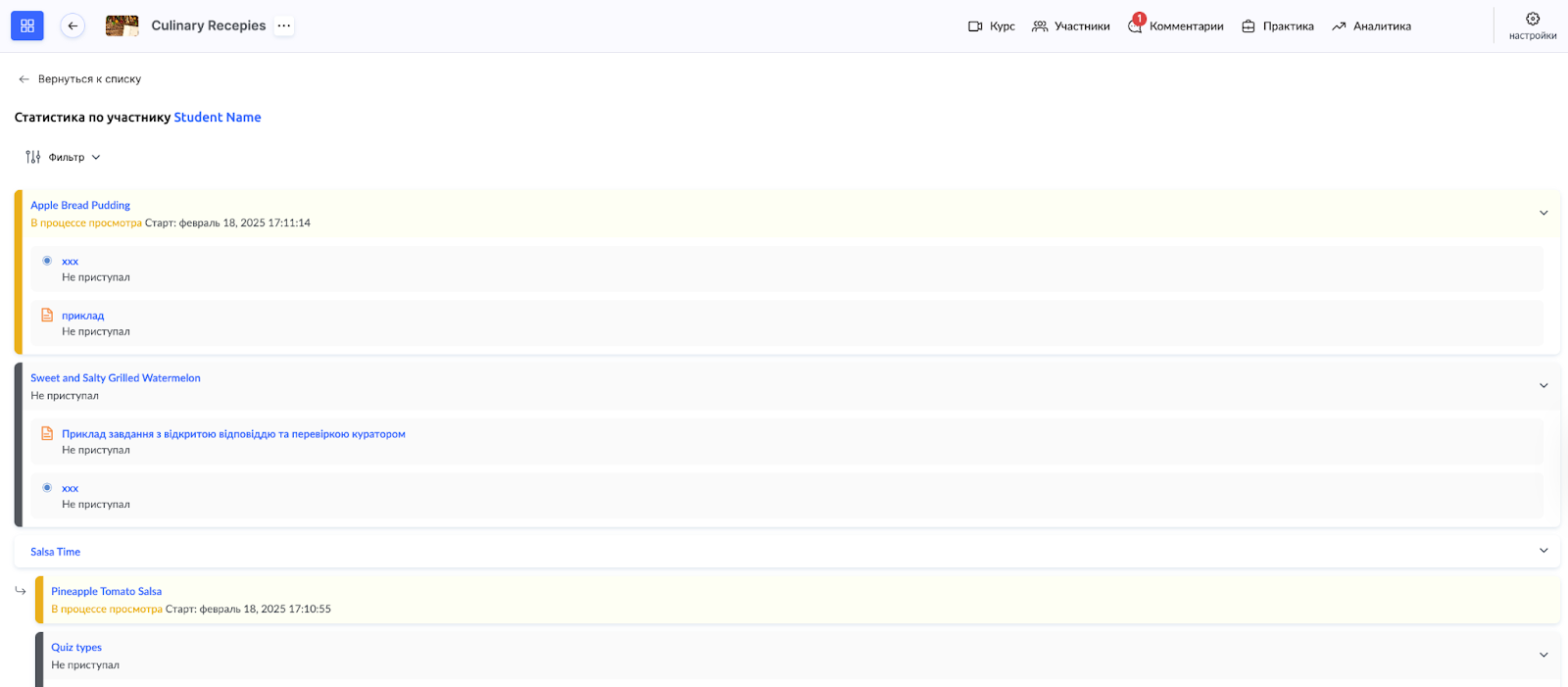Open the Аналитика tab
This screenshot has height=687, width=1568.
pyautogui.click(x=1371, y=26)
